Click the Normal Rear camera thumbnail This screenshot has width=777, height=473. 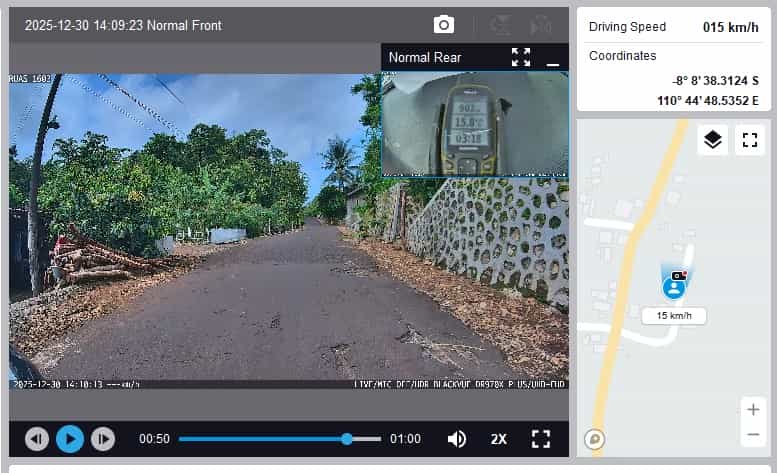coord(474,124)
